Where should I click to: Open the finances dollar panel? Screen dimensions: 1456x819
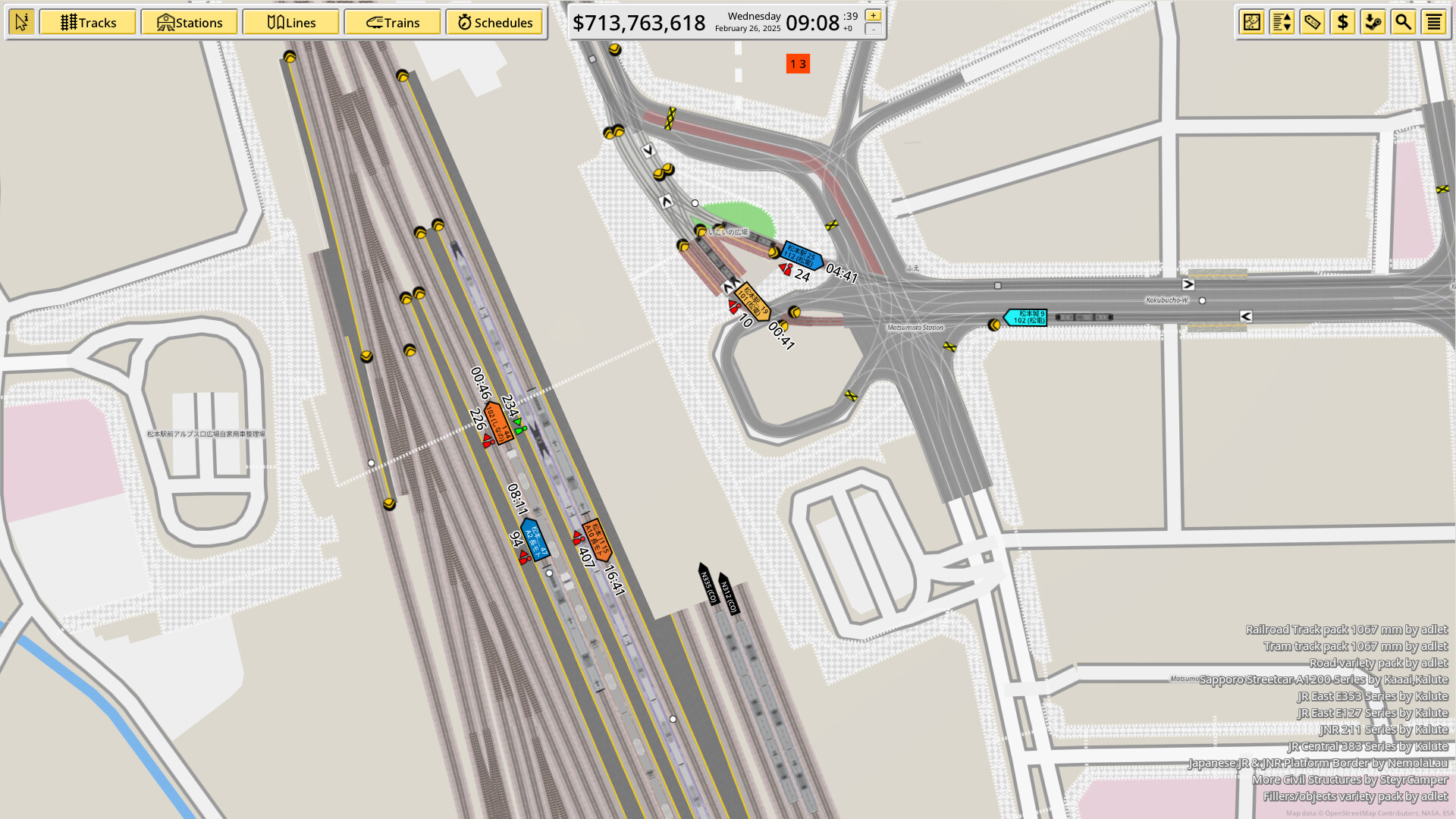1343,22
